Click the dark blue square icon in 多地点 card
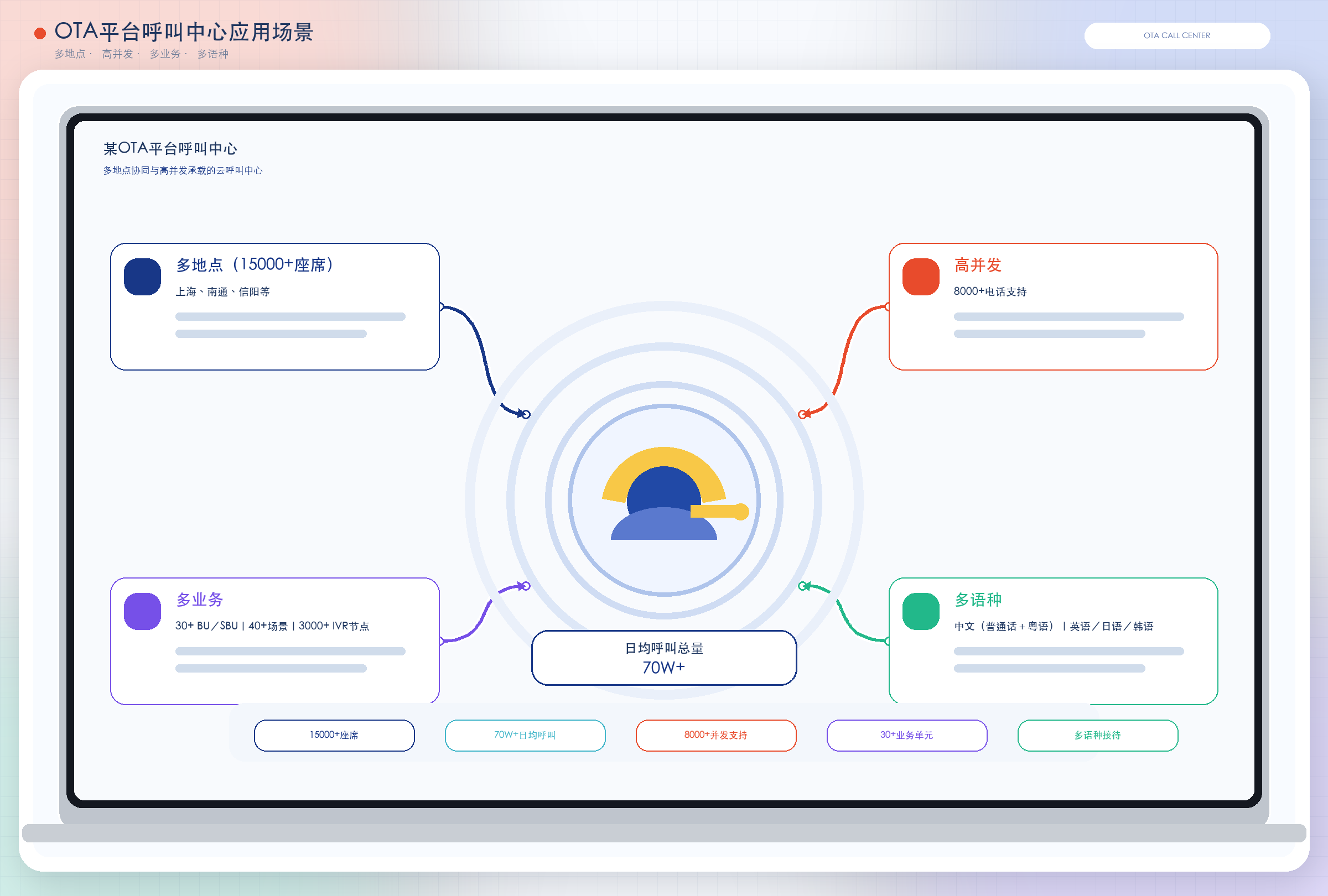 [x=142, y=277]
